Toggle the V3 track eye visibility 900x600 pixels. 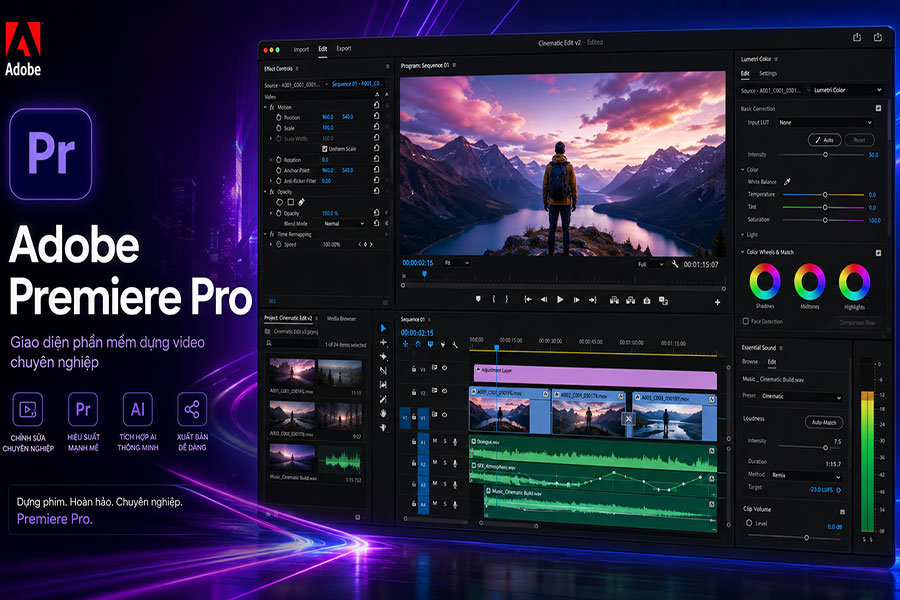coord(444,368)
